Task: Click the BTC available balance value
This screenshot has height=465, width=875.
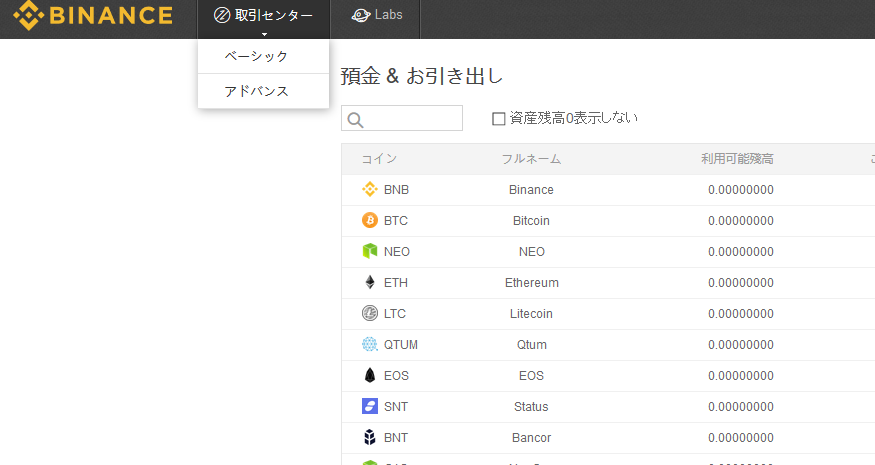Action: pos(741,221)
